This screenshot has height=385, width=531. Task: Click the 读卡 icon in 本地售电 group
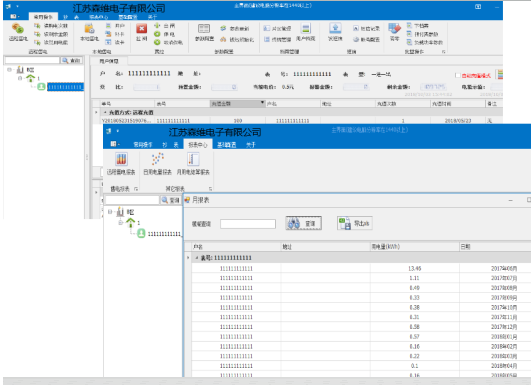click(x=108, y=42)
